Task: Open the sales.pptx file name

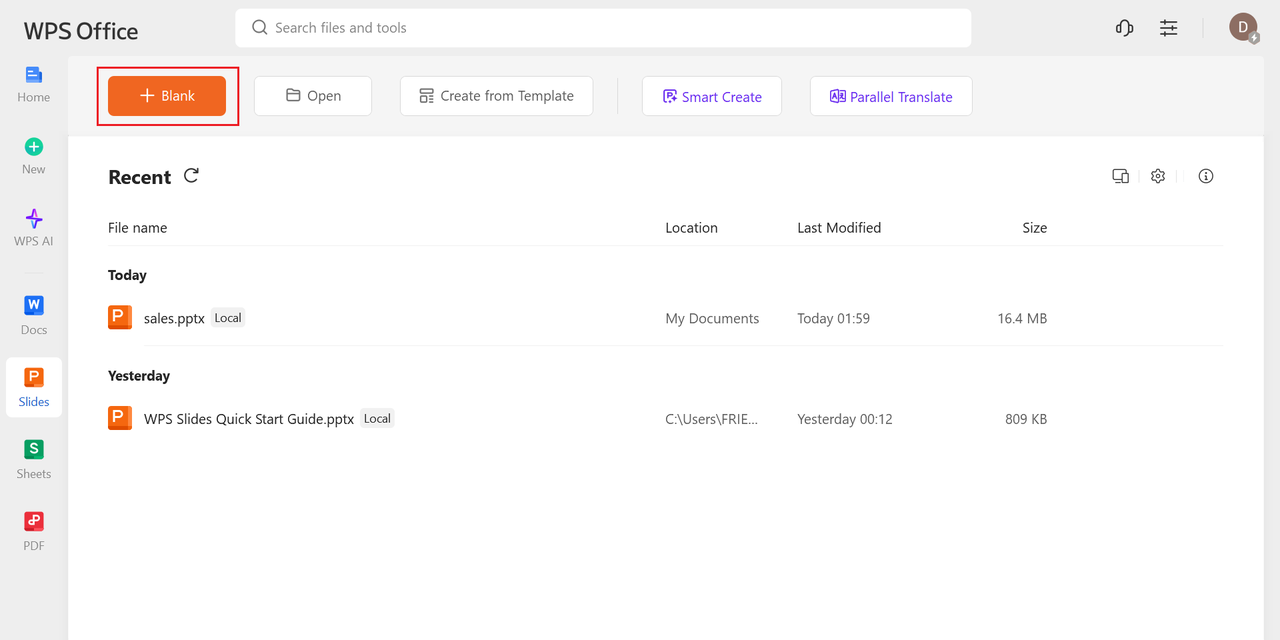Action: click(x=174, y=318)
